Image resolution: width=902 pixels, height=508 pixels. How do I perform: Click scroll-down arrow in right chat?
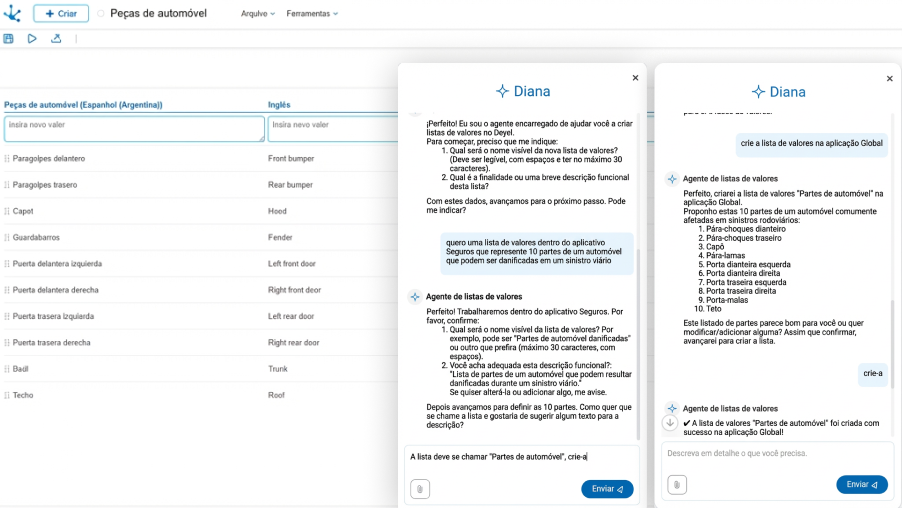[x=670, y=423]
